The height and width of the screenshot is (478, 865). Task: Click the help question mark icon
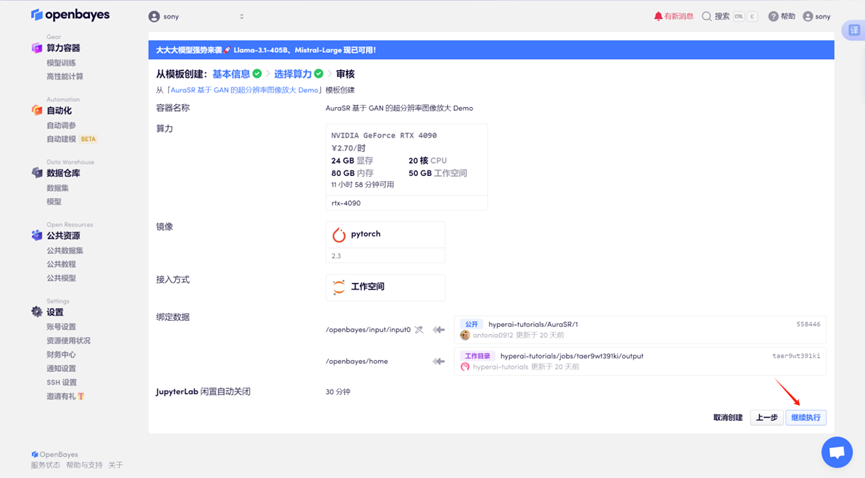coord(773,17)
